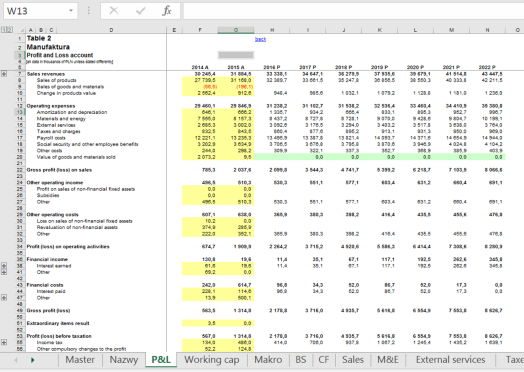
Task: Select row 22 header
Action: (x=20, y=170)
